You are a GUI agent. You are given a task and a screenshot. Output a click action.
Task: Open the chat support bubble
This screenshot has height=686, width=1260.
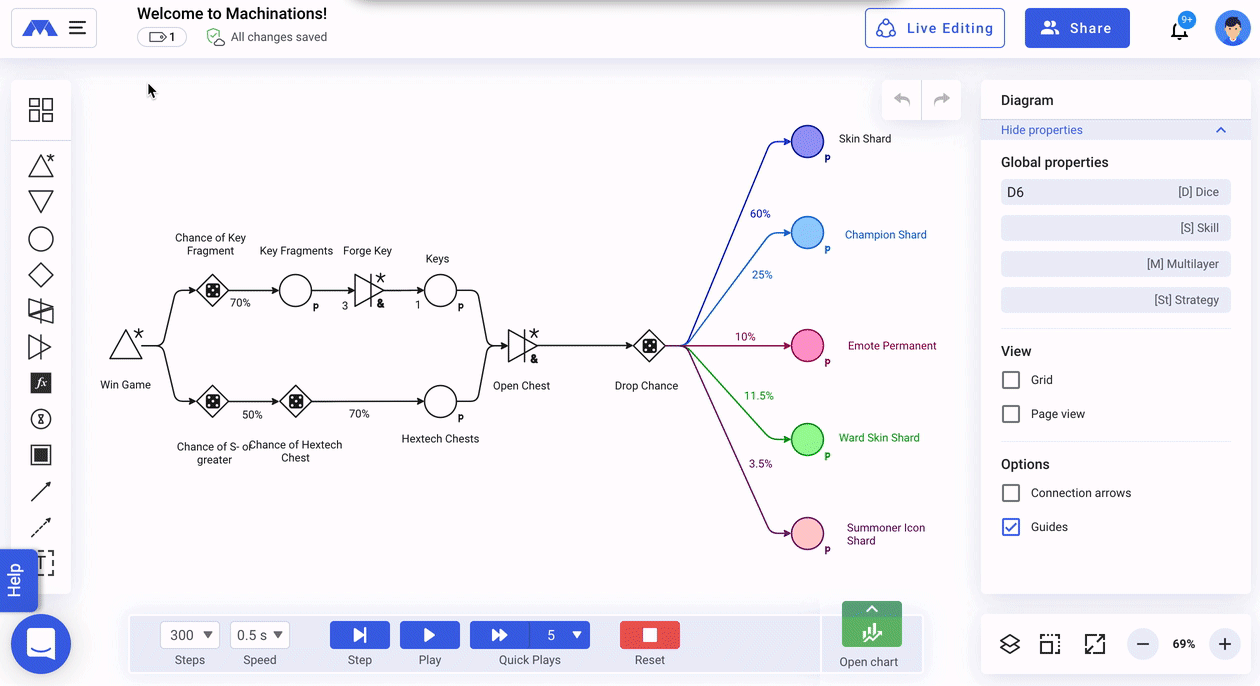point(41,644)
